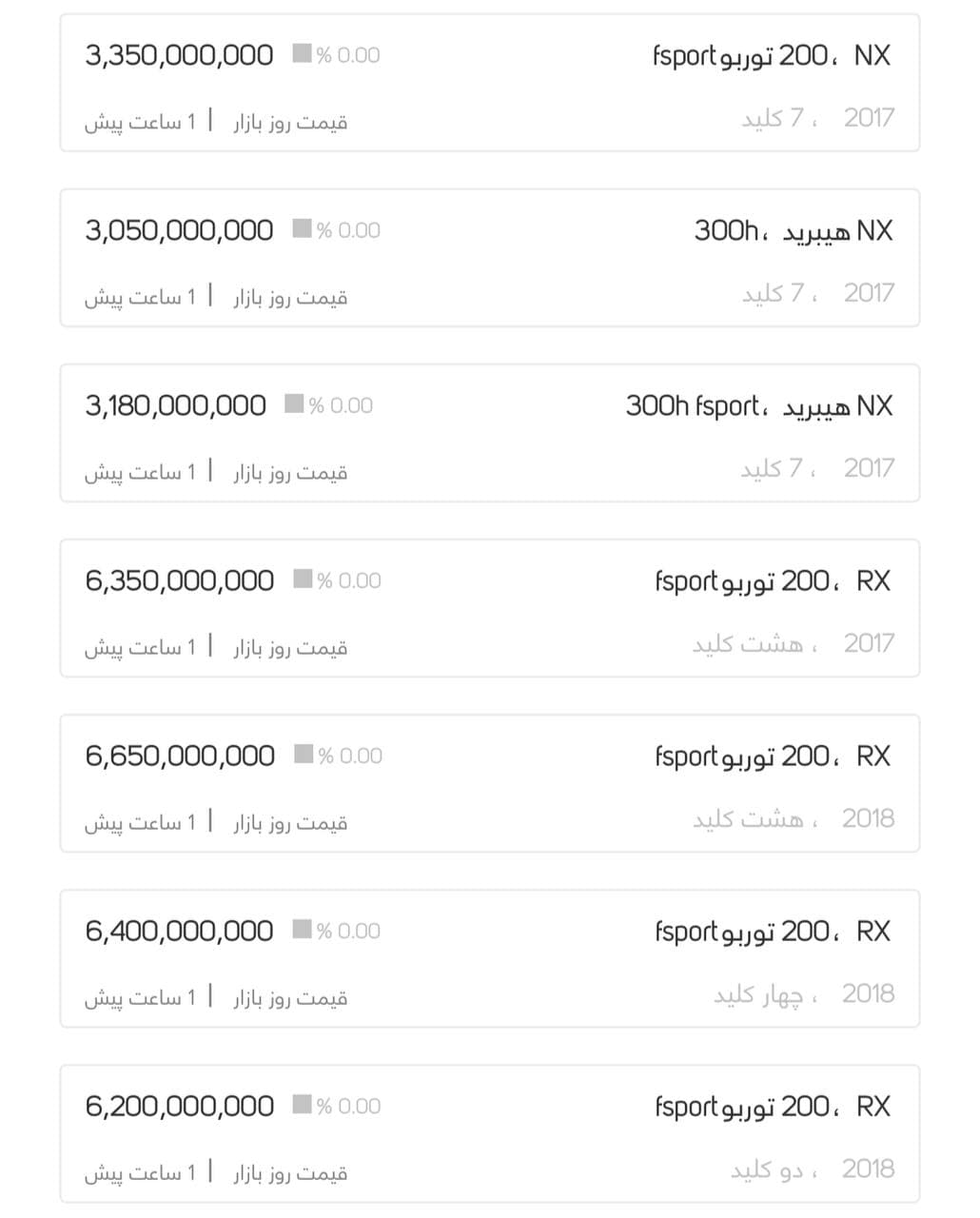Viewport: 980px width, 1218px height.
Task: Click the gray change square beside 3,180,000,000
Action: (x=295, y=404)
